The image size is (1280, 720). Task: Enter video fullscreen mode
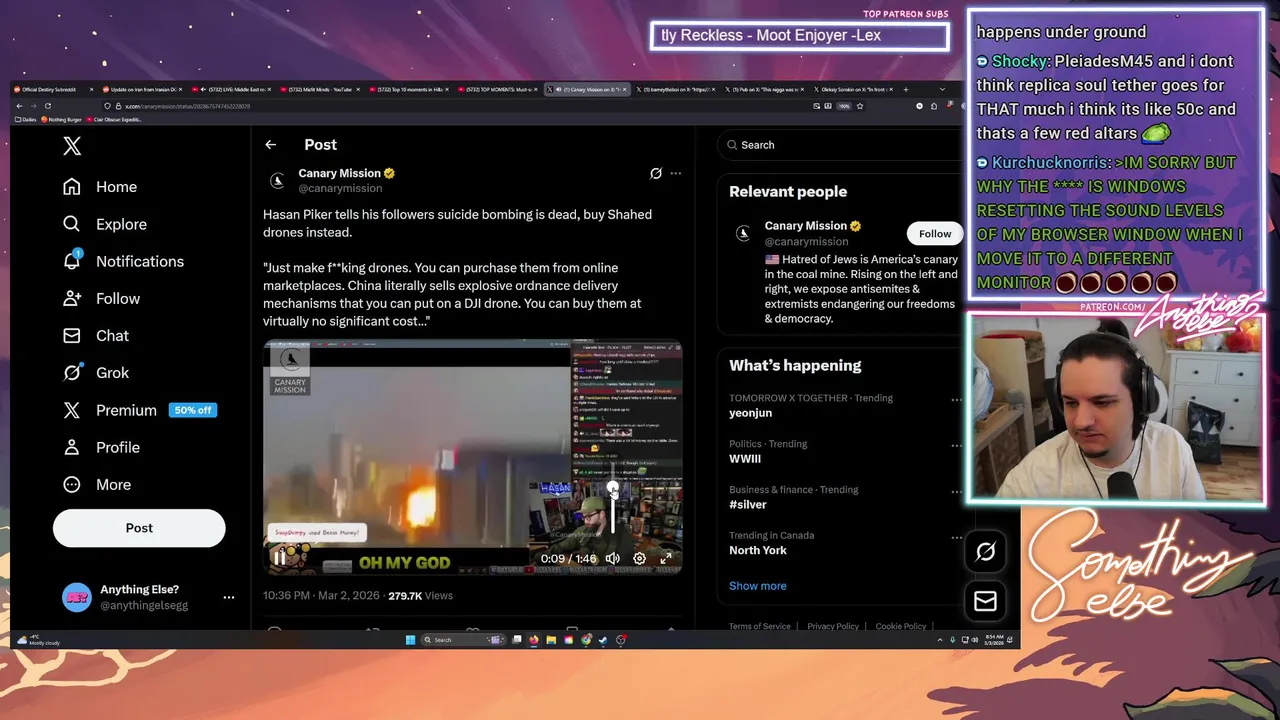click(x=665, y=559)
